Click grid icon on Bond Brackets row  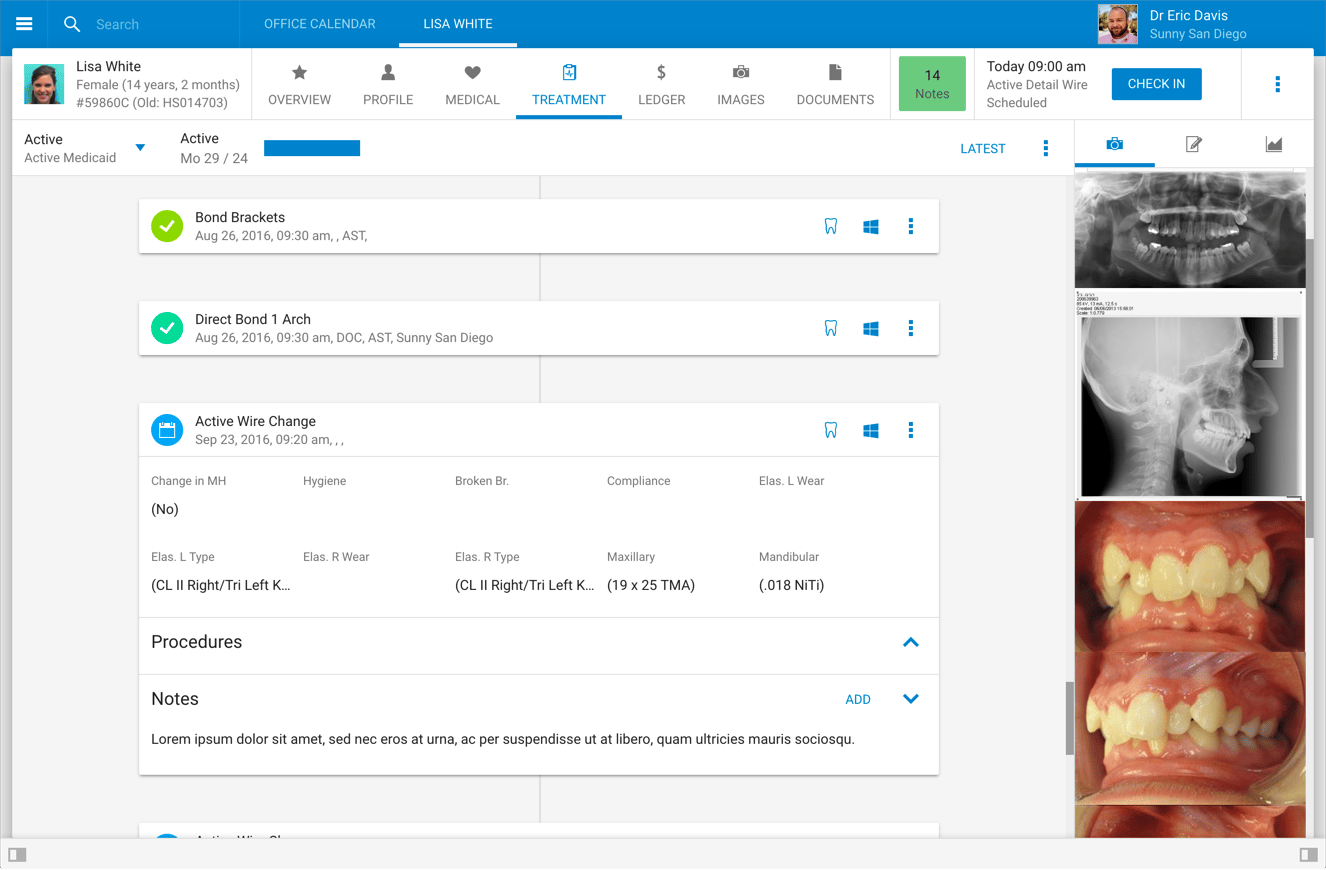coord(871,227)
